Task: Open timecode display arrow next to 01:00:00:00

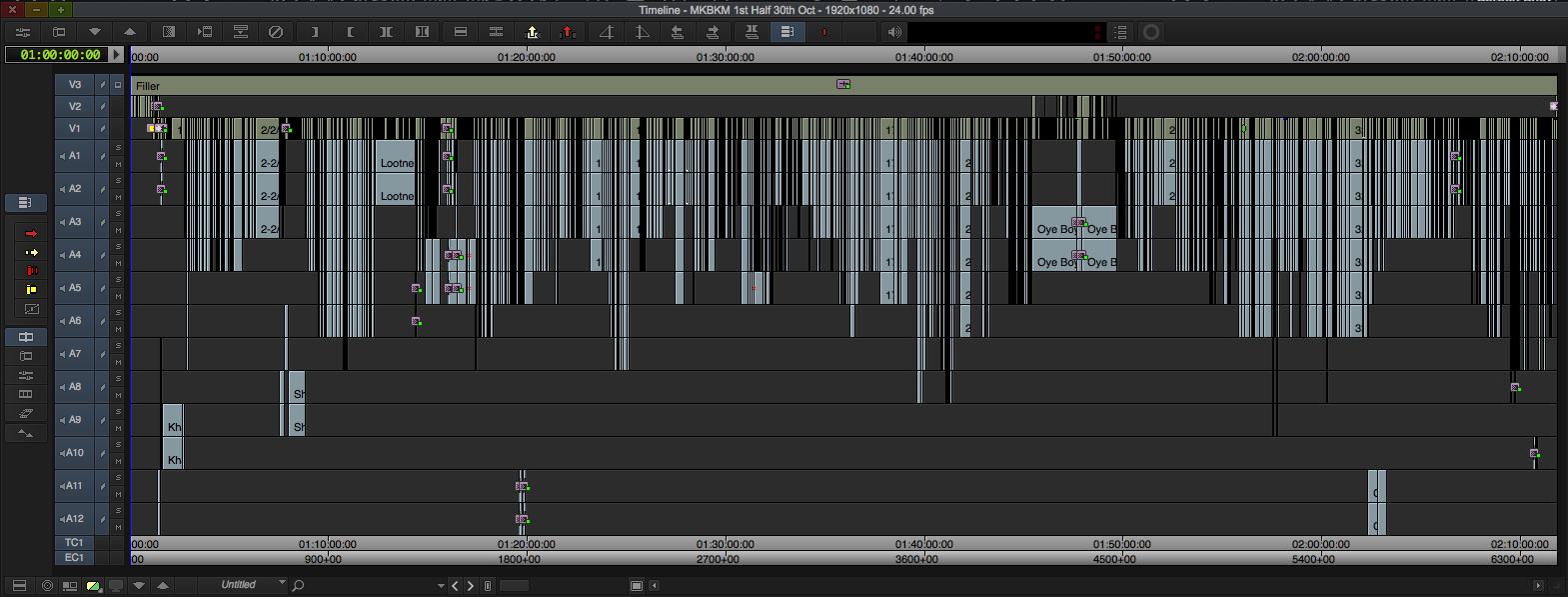Action: click(x=117, y=55)
